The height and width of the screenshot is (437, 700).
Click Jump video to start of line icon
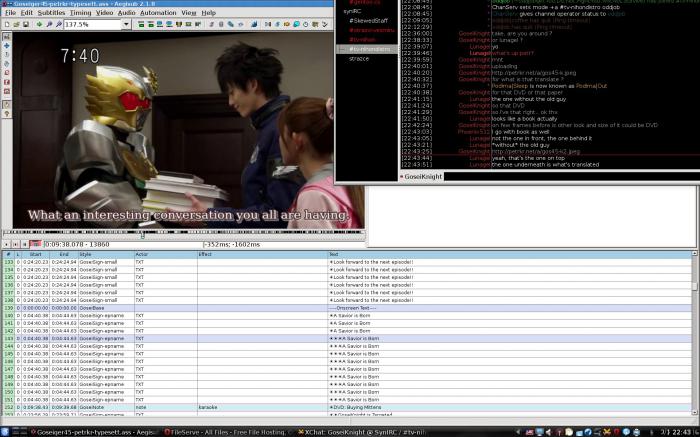click(141, 24)
